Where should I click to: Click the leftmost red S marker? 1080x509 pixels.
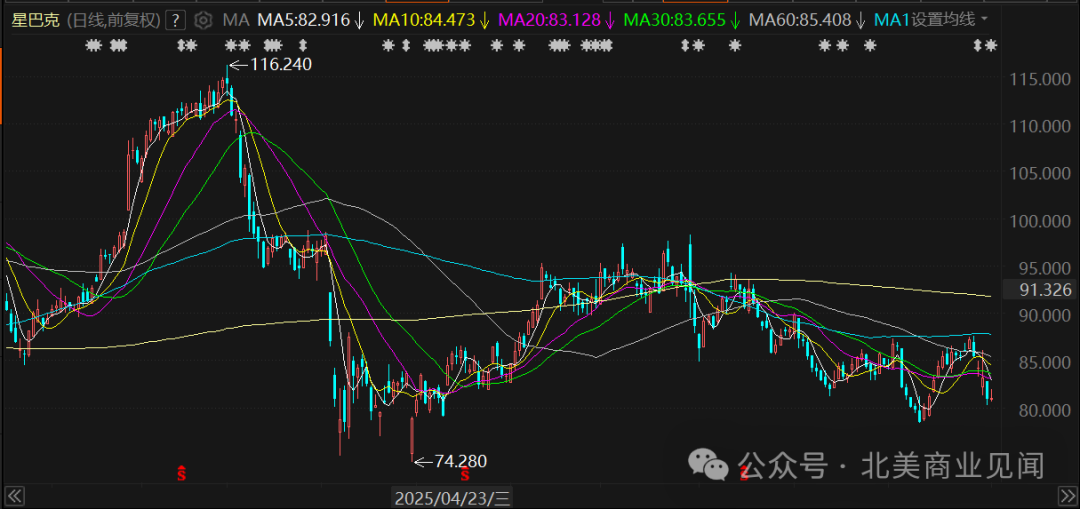pyautogui.click(x=182, y=471)
